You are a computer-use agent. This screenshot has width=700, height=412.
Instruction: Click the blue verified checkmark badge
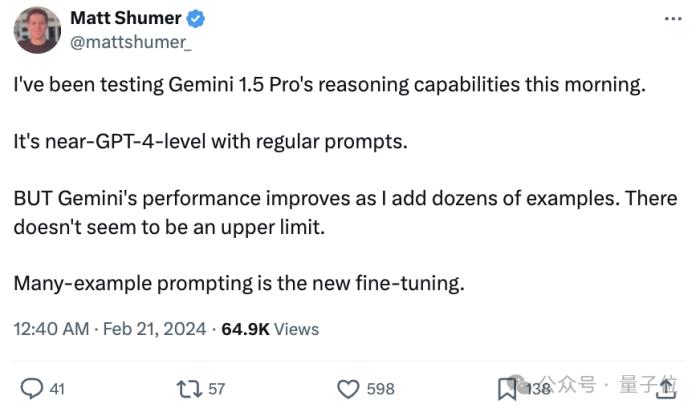point(196,19)
